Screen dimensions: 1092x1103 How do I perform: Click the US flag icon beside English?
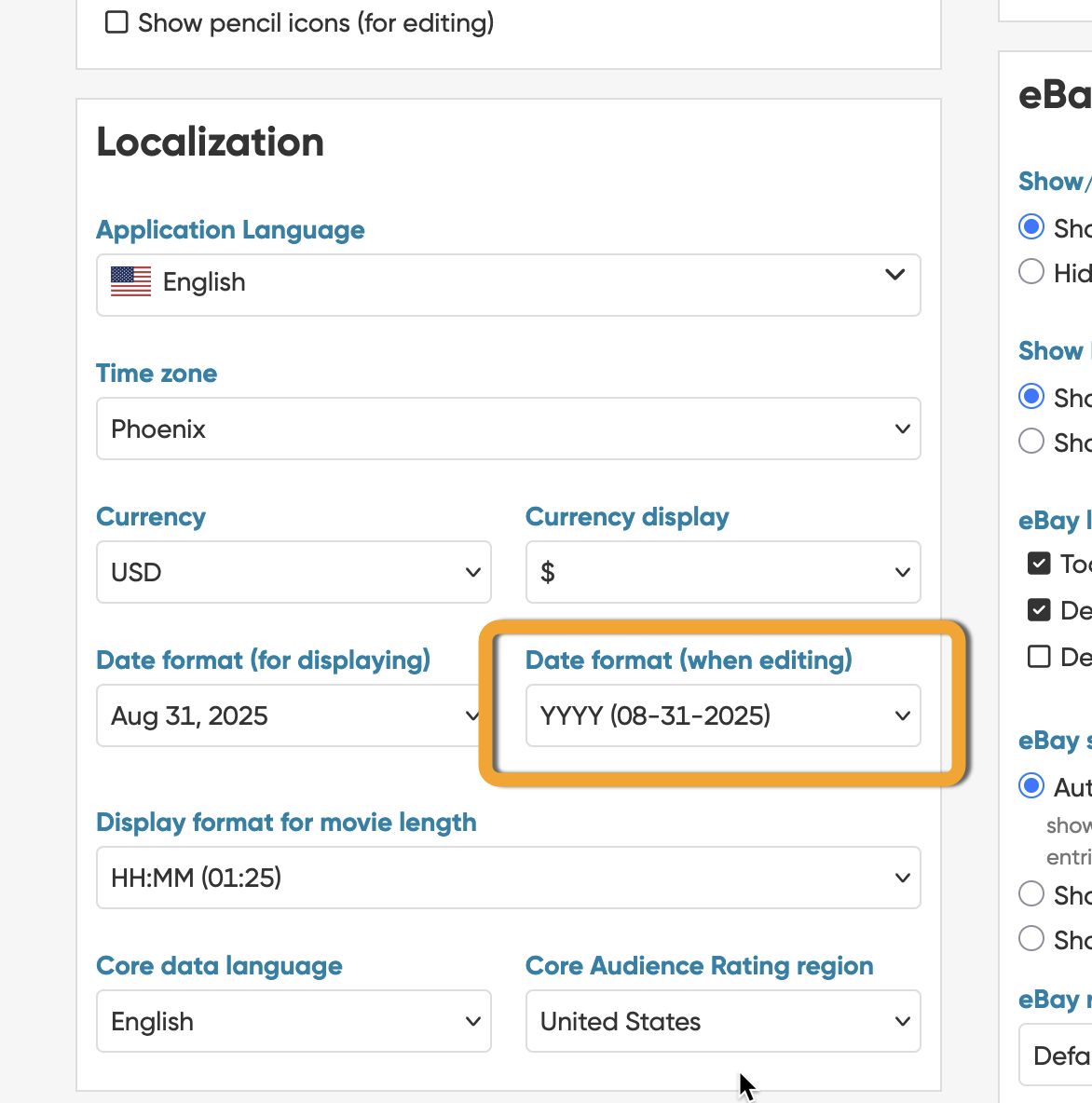[130, 281]
